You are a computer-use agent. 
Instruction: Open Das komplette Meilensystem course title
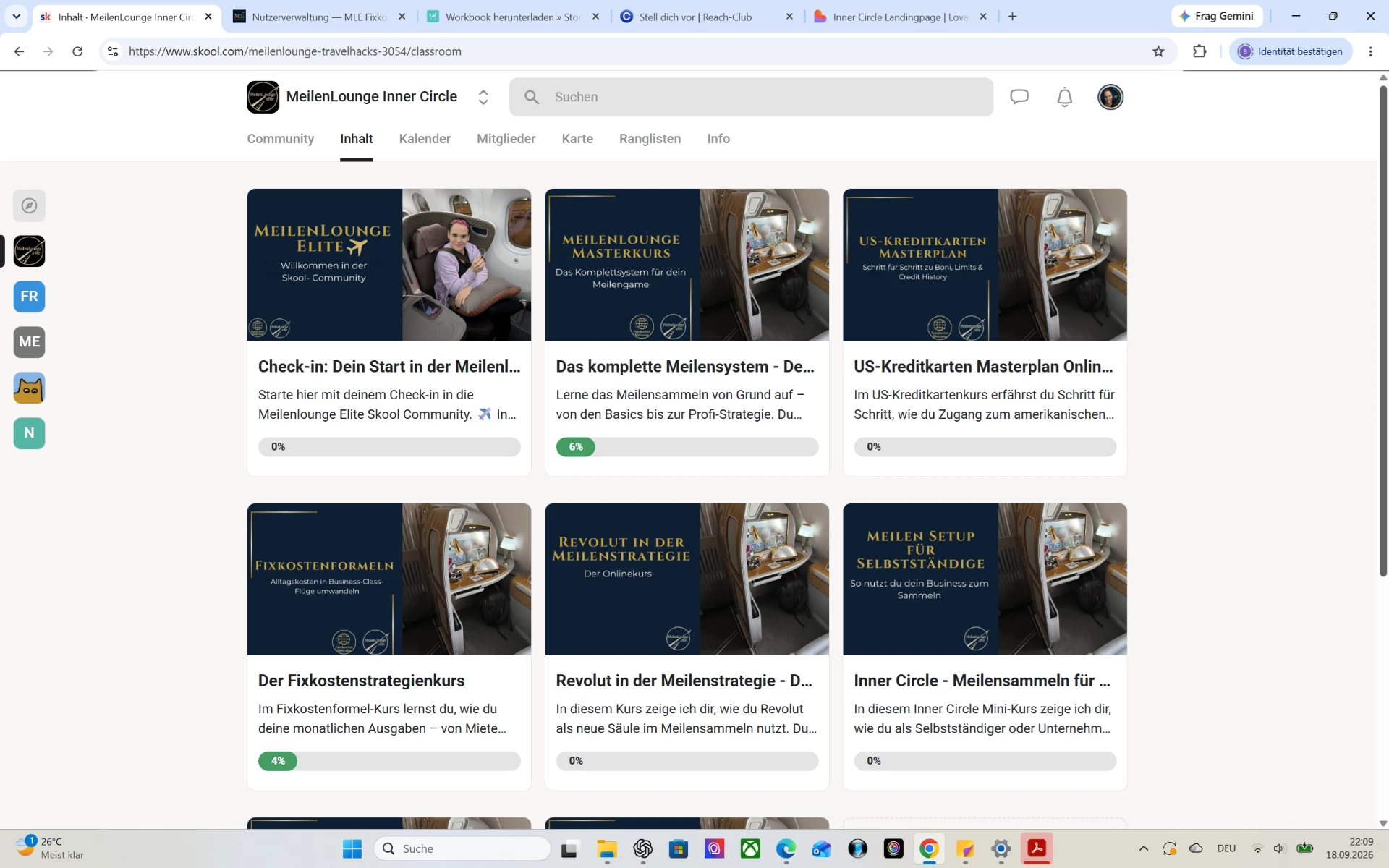coord(685,367)
